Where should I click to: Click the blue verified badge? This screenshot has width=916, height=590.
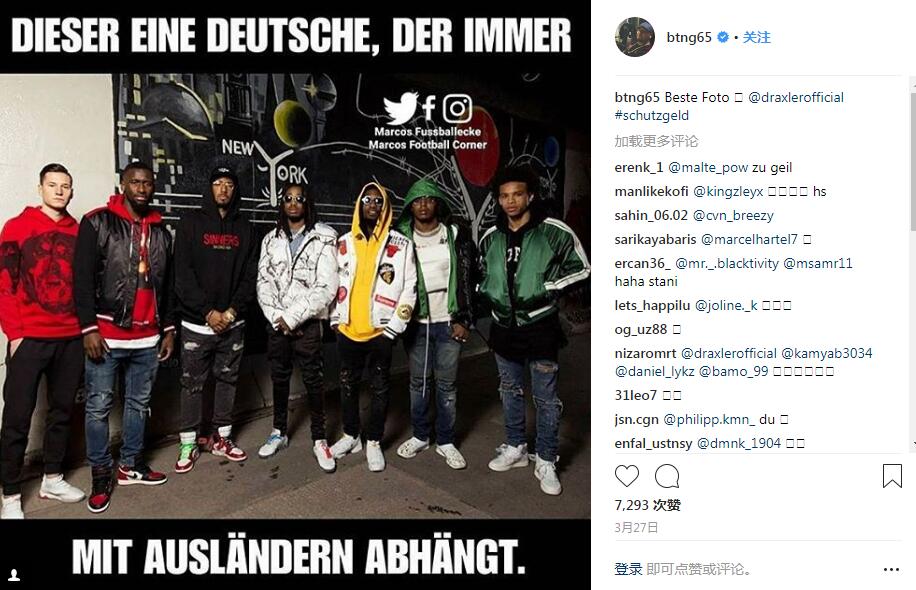click(x=723, y=37)
